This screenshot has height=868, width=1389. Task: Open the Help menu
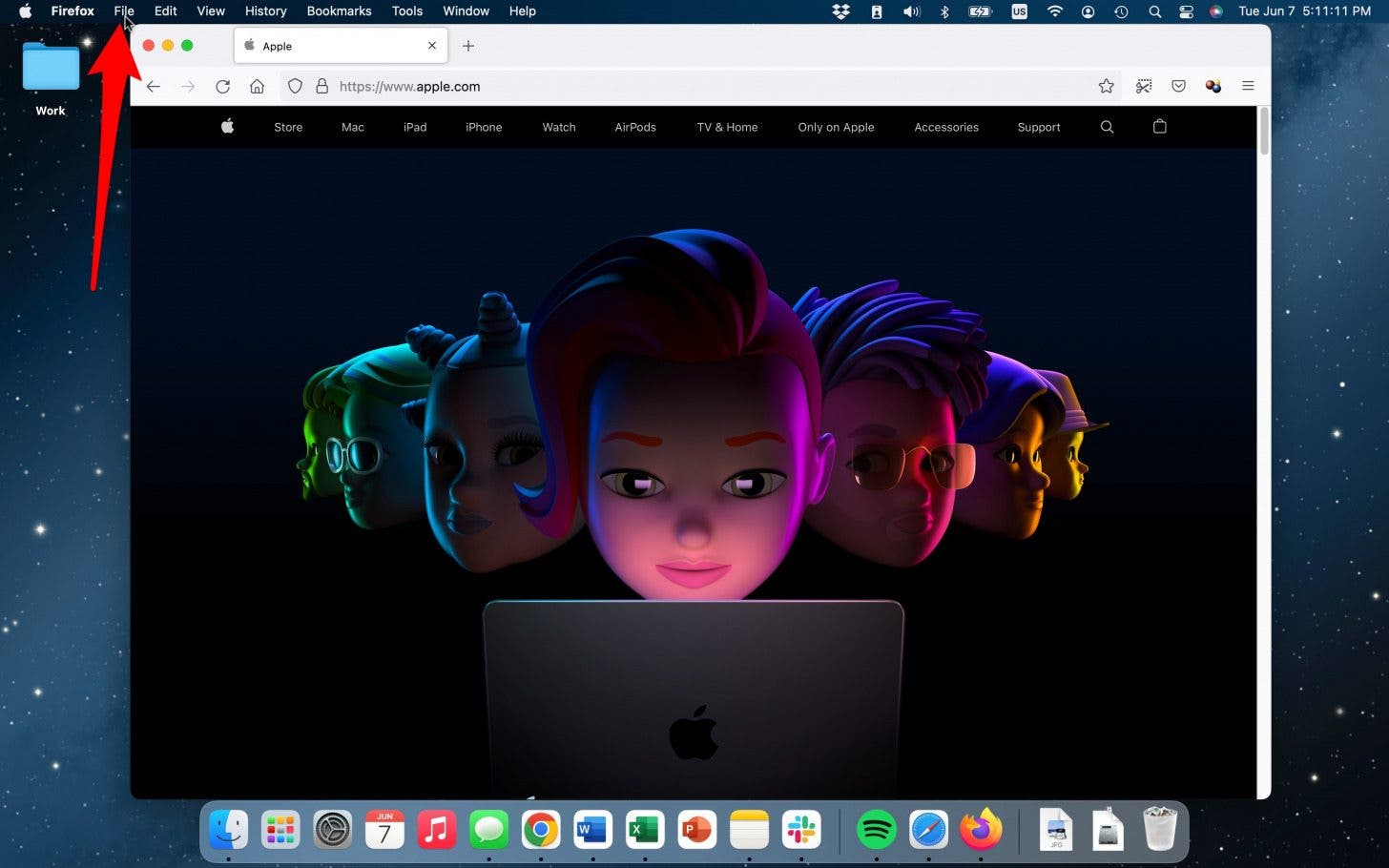coord(523,11)
